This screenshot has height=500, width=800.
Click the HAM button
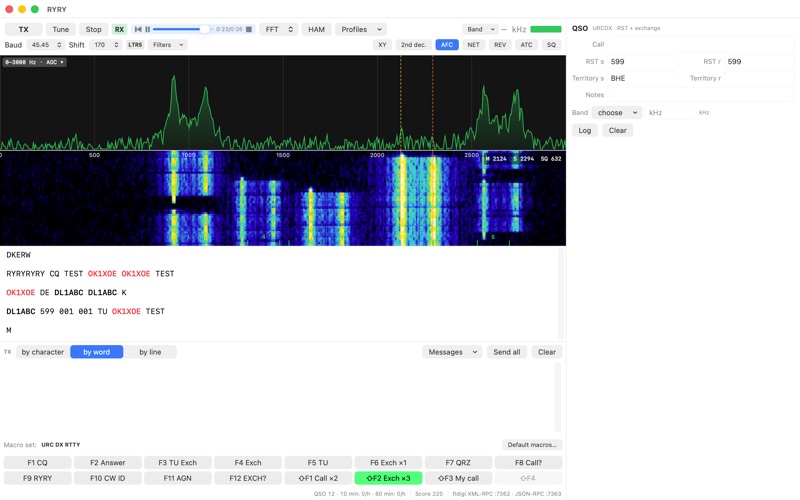tap(316, 29)
